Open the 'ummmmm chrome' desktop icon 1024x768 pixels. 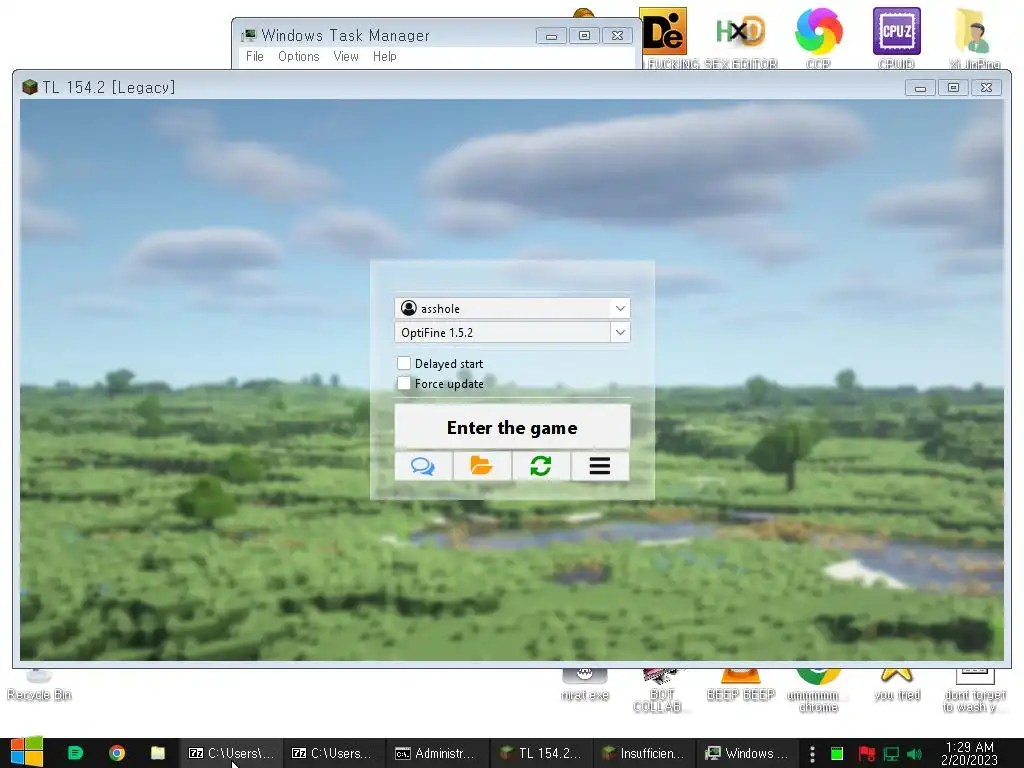pos(818,691)
